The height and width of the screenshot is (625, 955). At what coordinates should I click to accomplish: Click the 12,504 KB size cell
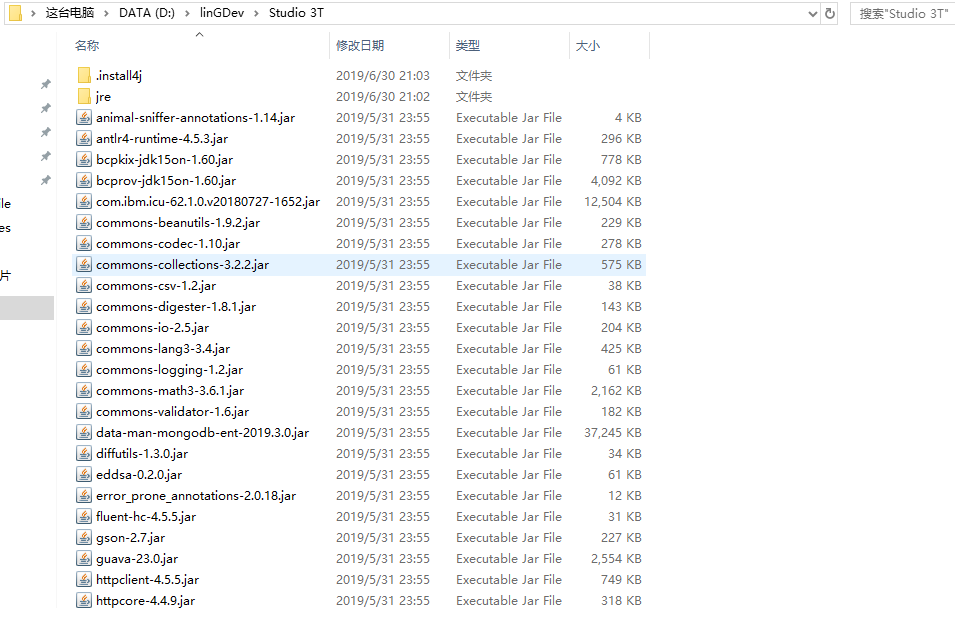pos(613,202)
